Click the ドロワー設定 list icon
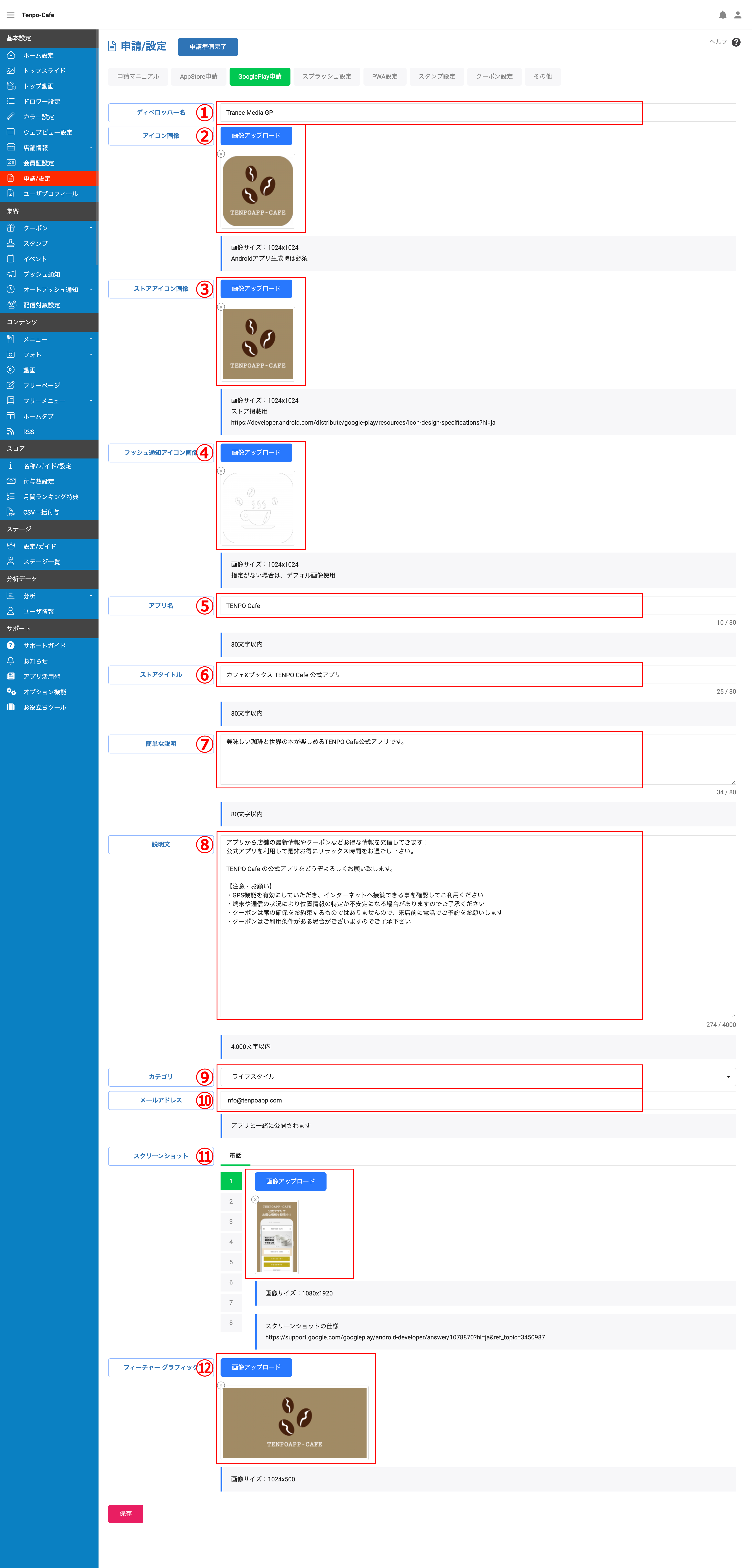This screenshot has width=752, height=1568. (x=10, y=101)
